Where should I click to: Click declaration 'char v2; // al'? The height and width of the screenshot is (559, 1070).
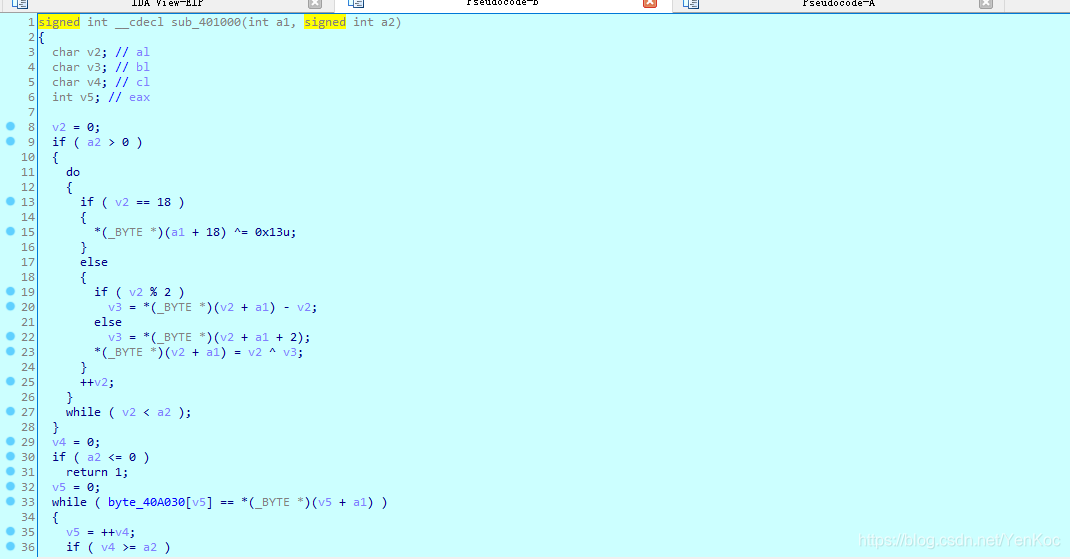[x=101, y=52]
